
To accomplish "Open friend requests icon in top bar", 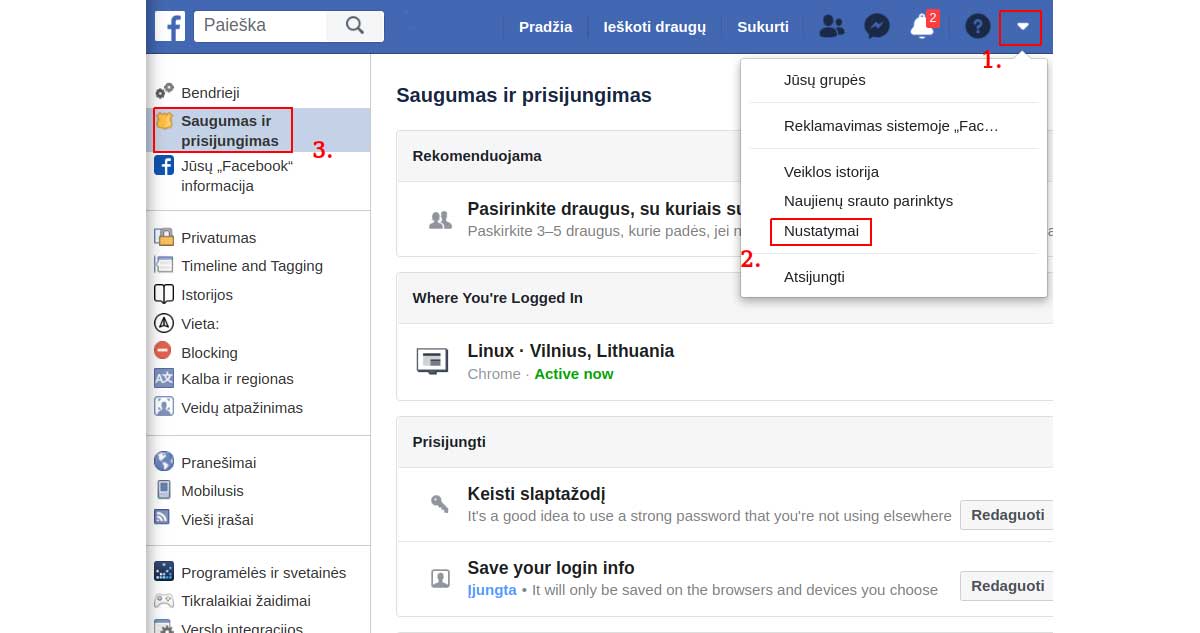I will (831, 27).
